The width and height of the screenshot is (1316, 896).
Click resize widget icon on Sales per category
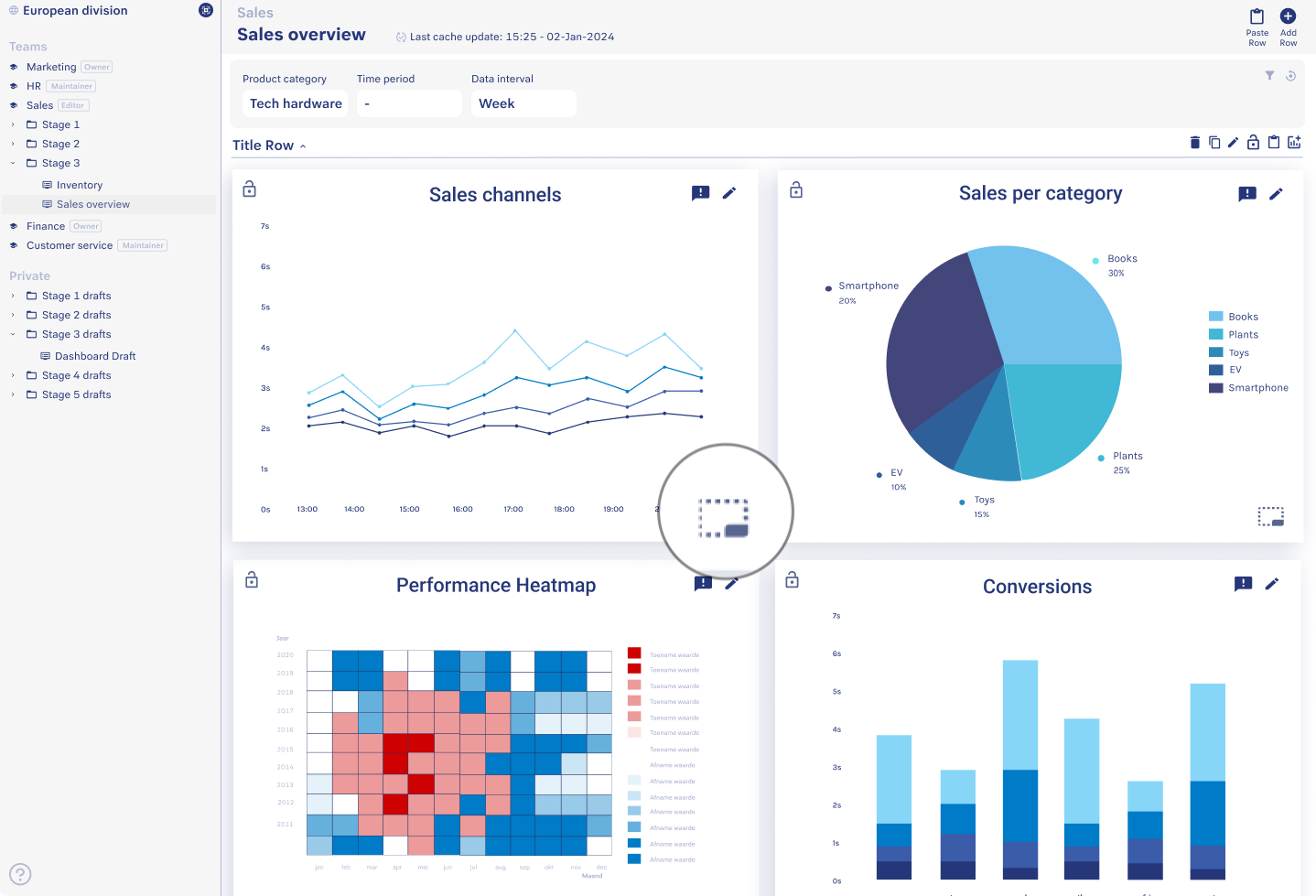tap(1270, 516)
